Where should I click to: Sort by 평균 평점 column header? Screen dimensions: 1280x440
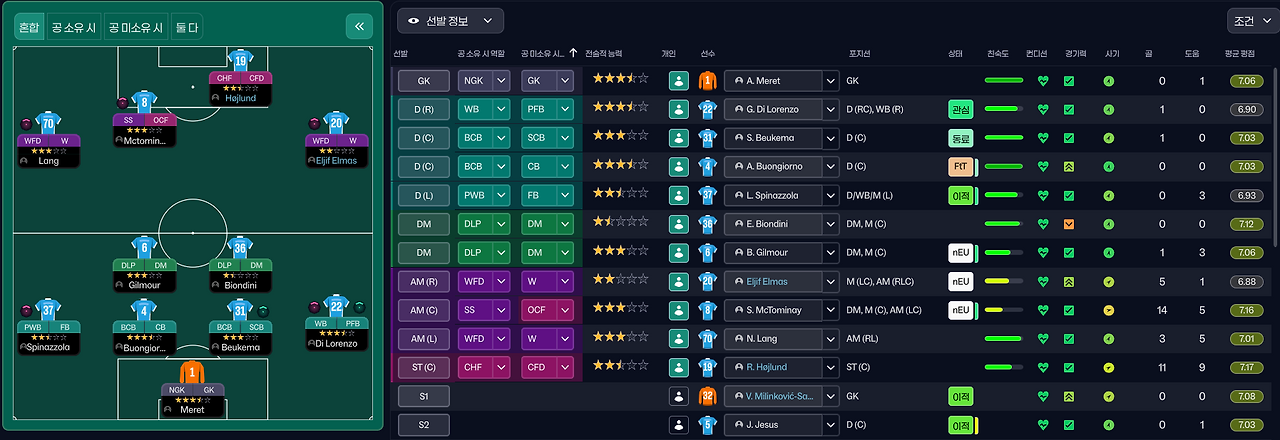tap(1239, 53)
